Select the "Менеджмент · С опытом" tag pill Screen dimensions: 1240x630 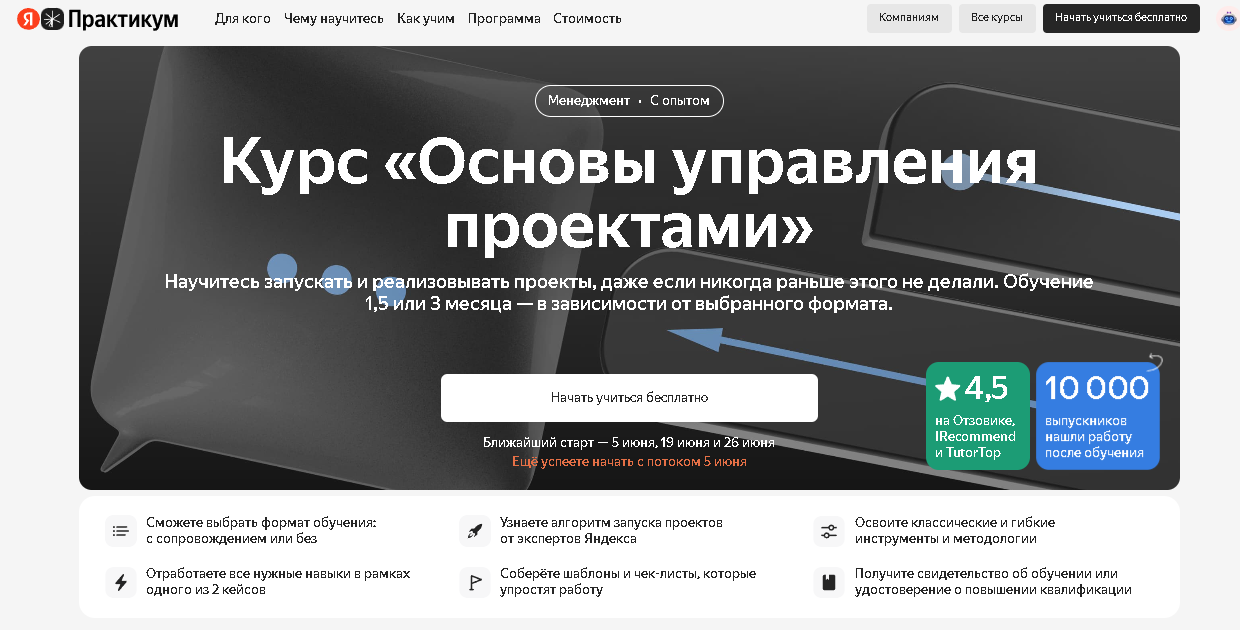click(629, 101)
